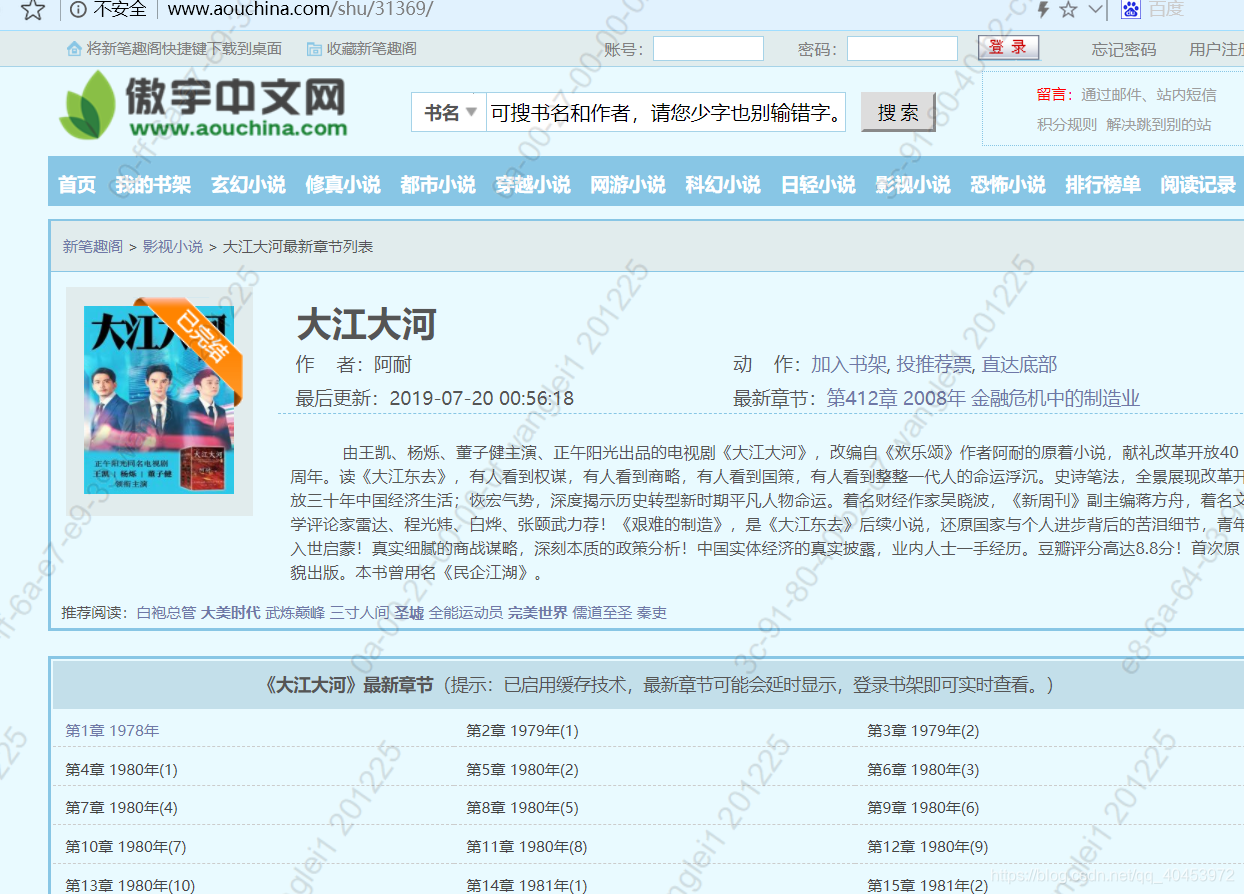Click the folder icon beside 收藏新笔趣阁

click(x=314, y=48)
